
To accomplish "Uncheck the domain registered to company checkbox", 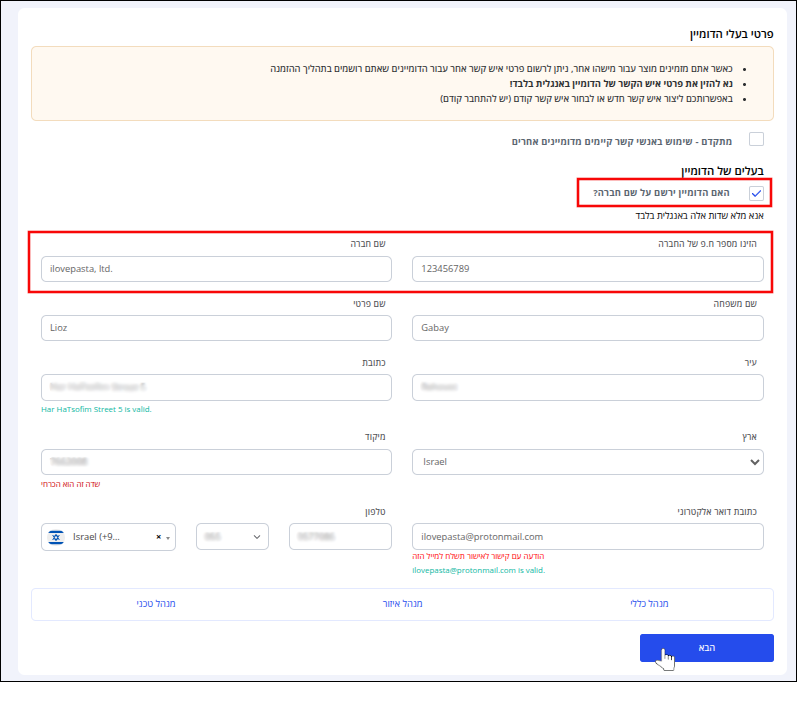I will click(756, 193).
